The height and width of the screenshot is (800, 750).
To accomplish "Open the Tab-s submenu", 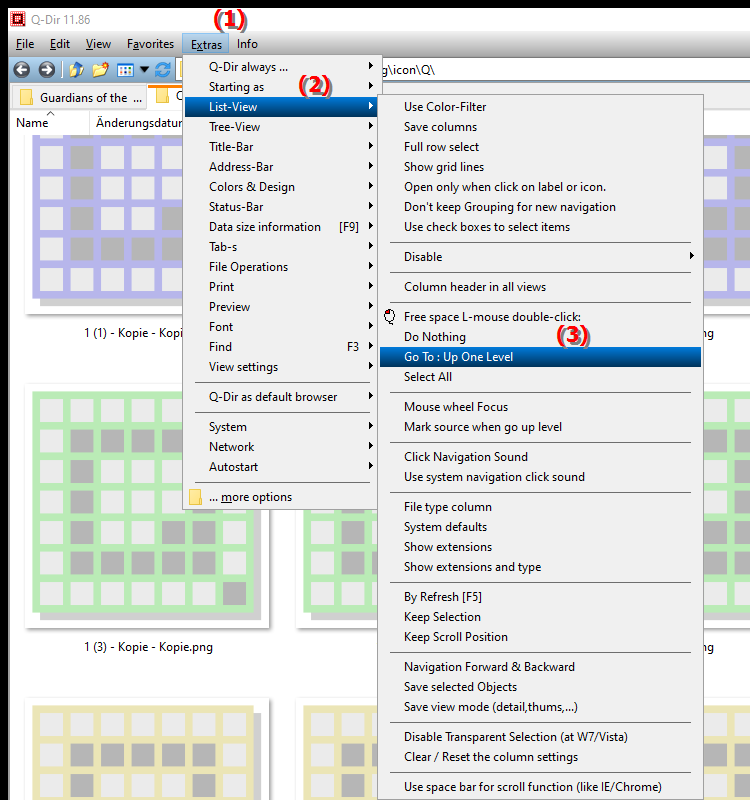I will coord(281,247).
